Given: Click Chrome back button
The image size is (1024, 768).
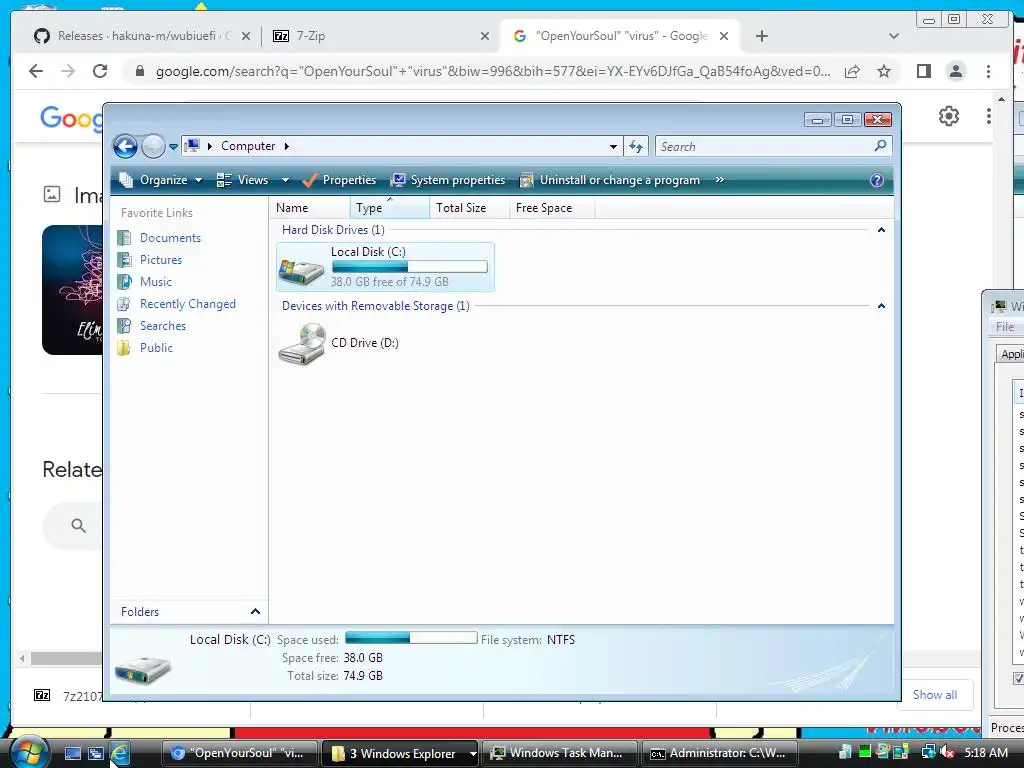Looking at the screenshot, I should tap(36, 71).
